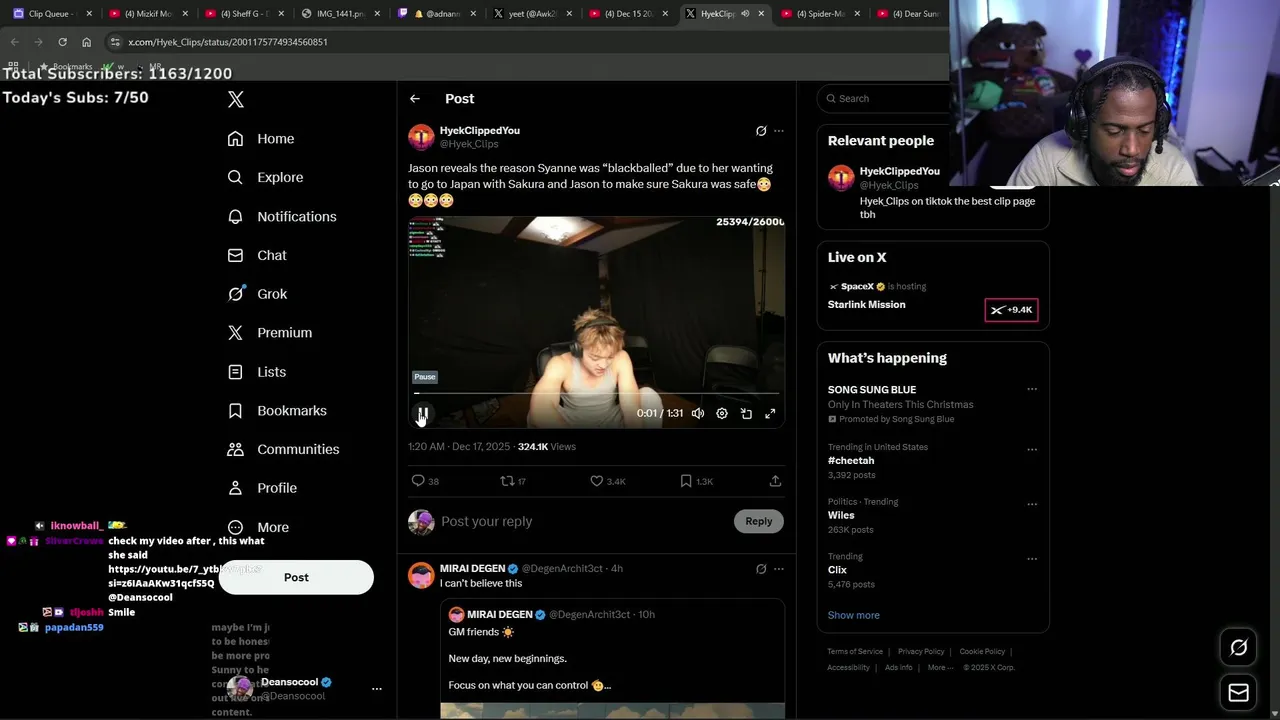Open the X logo home icon
The image size is (1280, 720).
point(236,99)
